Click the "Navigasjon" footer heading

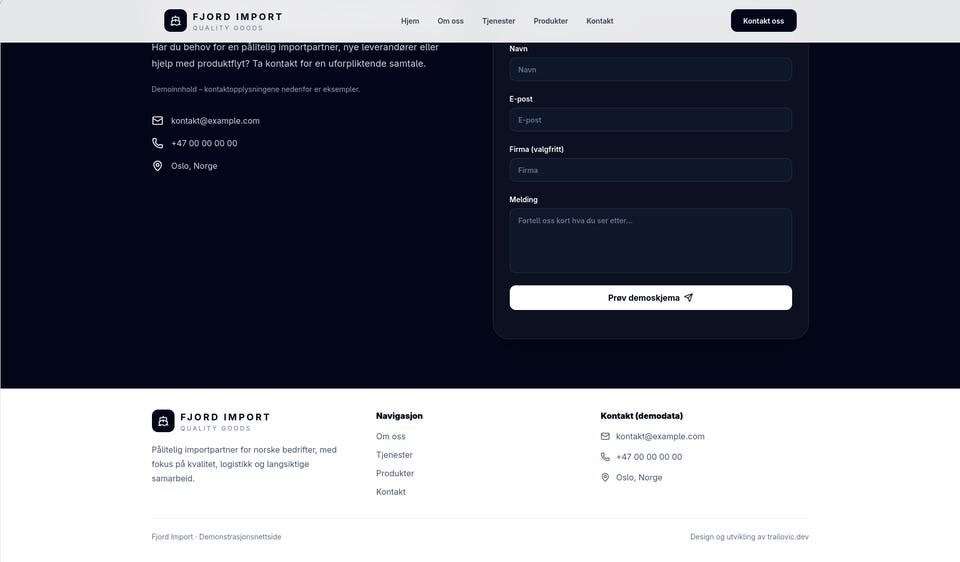399,416
